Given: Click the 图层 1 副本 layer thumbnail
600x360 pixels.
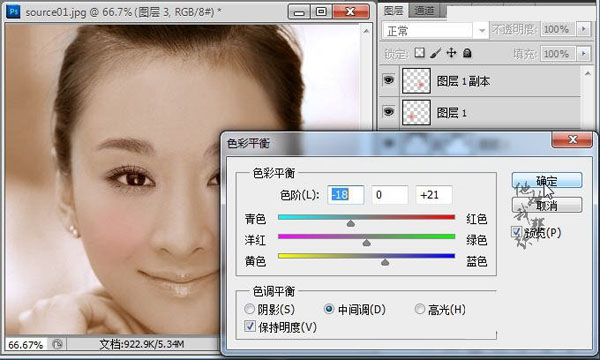Looking at the screenshot, I should [416, 81].
